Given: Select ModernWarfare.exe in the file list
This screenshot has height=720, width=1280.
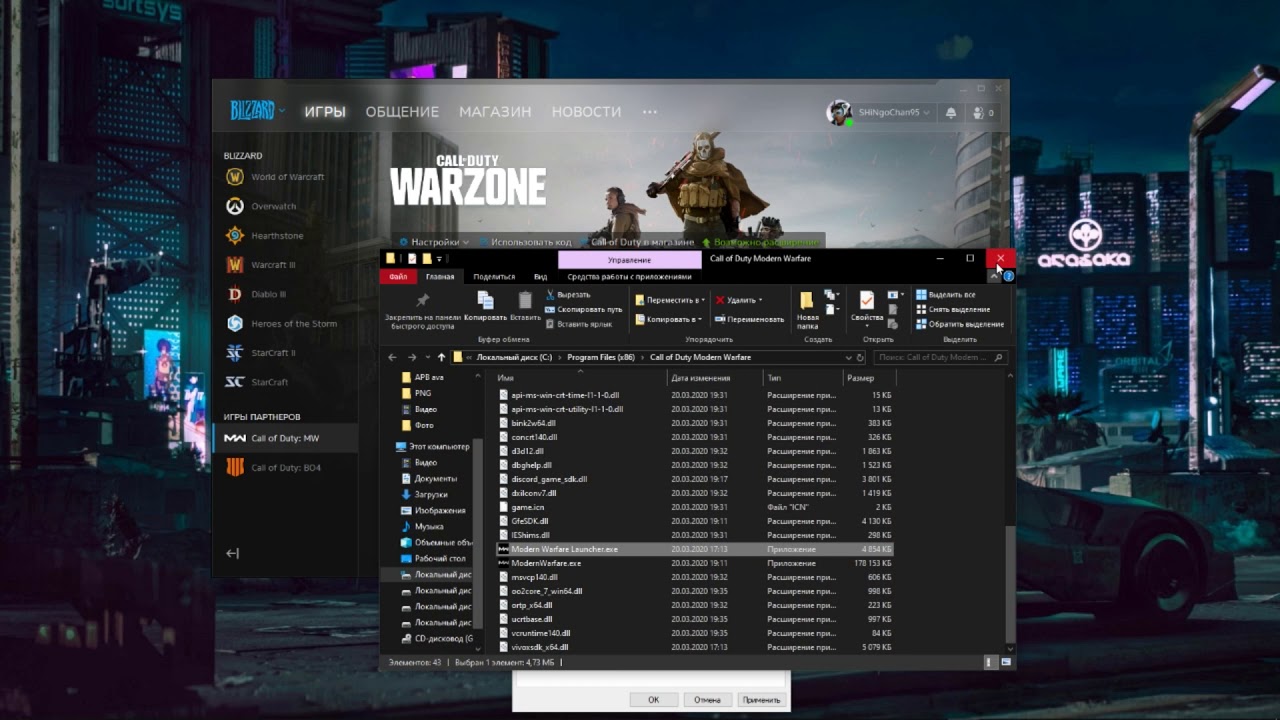Looking at the screenshot, I should pos(545,563).
